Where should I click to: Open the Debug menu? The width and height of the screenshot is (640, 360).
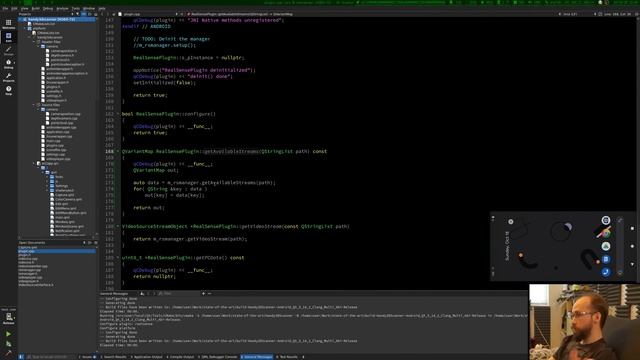(48, 8)
